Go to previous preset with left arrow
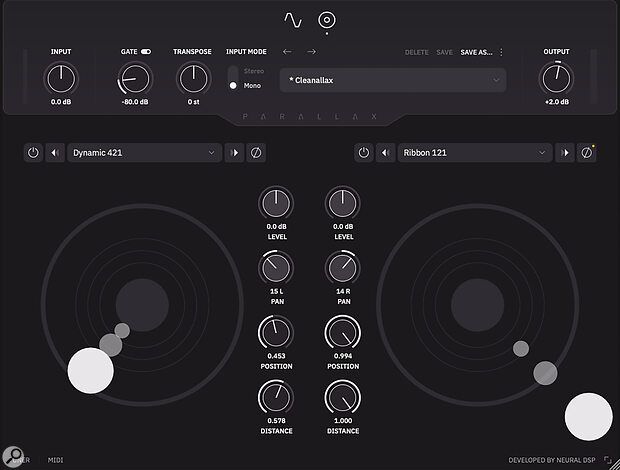The width and height of the screenshot is (620, 470). click(x=287, y=52)
